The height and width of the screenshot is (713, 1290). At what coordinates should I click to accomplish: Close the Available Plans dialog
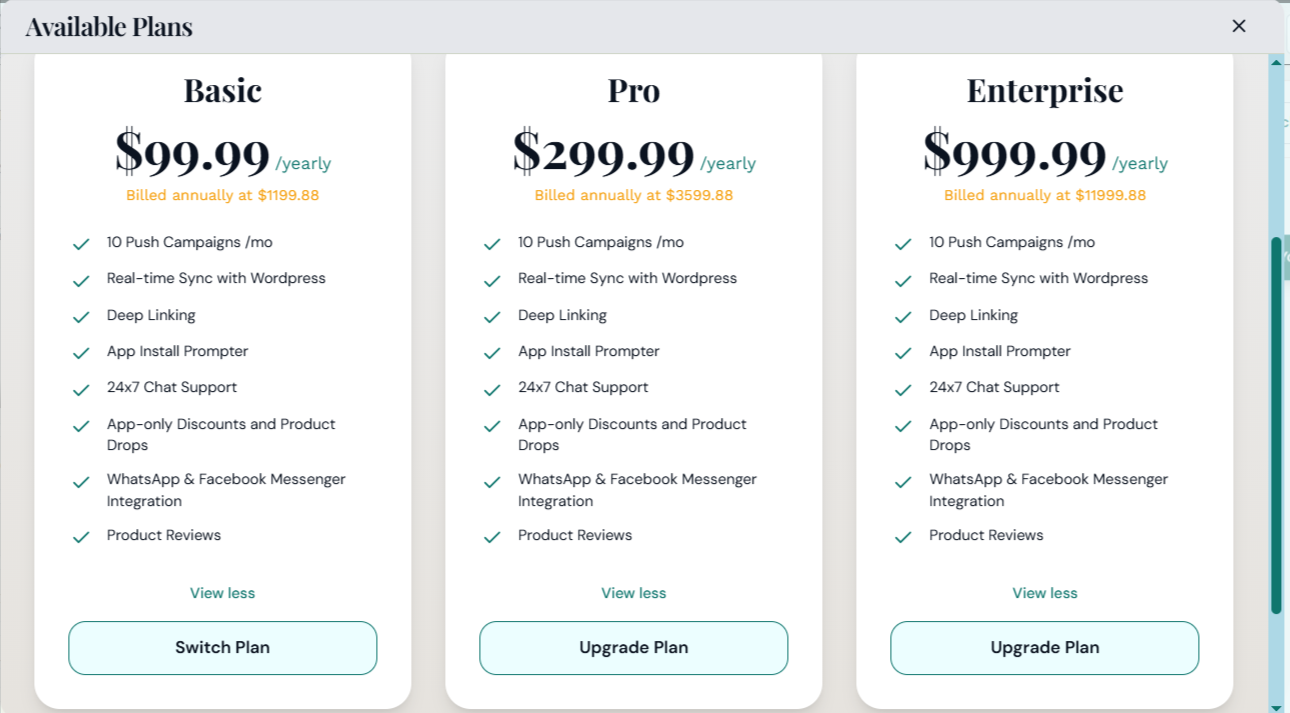pyautogui.click(x=1239, y=26)
